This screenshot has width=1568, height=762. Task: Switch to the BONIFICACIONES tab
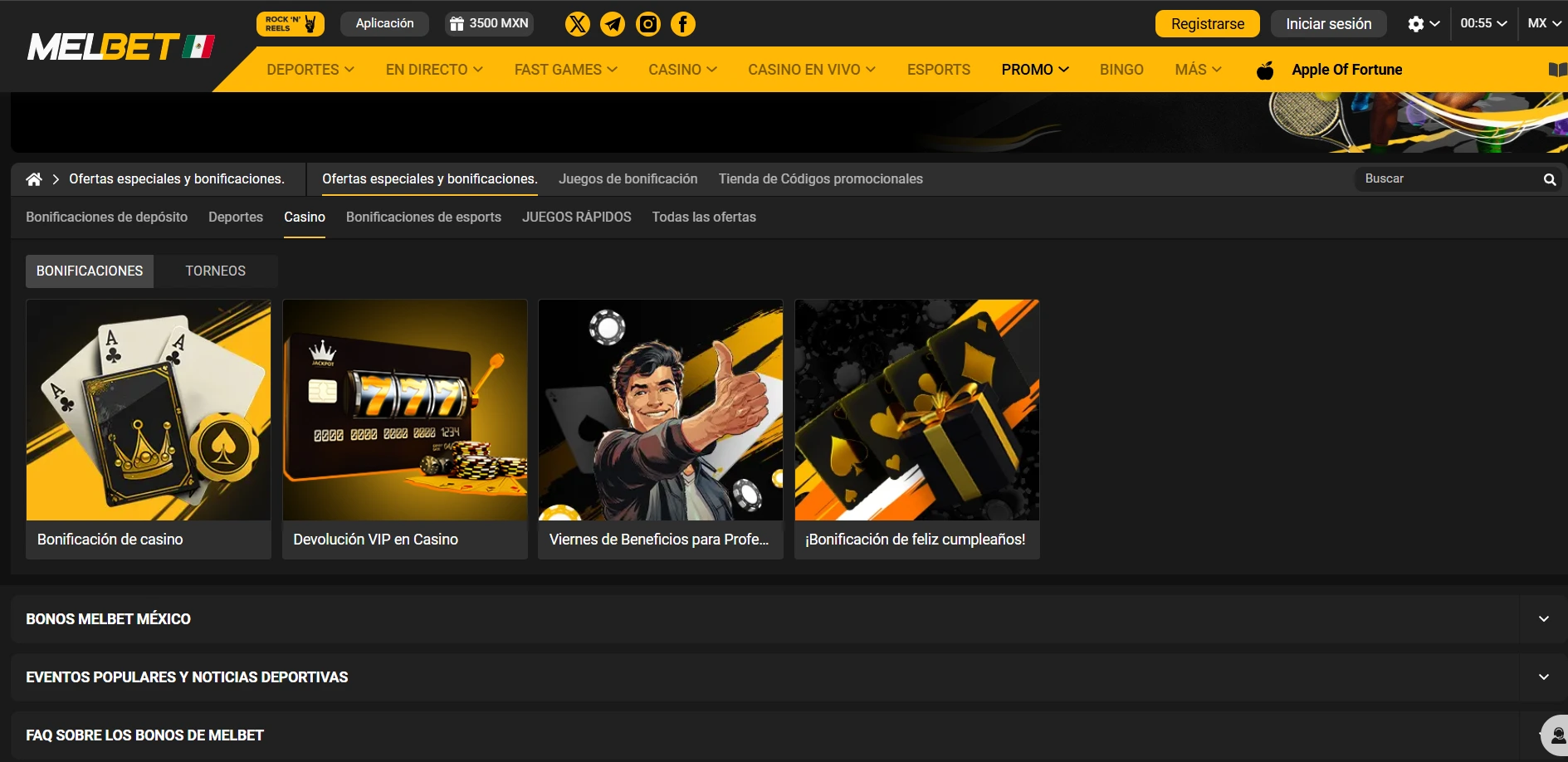tap(90, 271)
